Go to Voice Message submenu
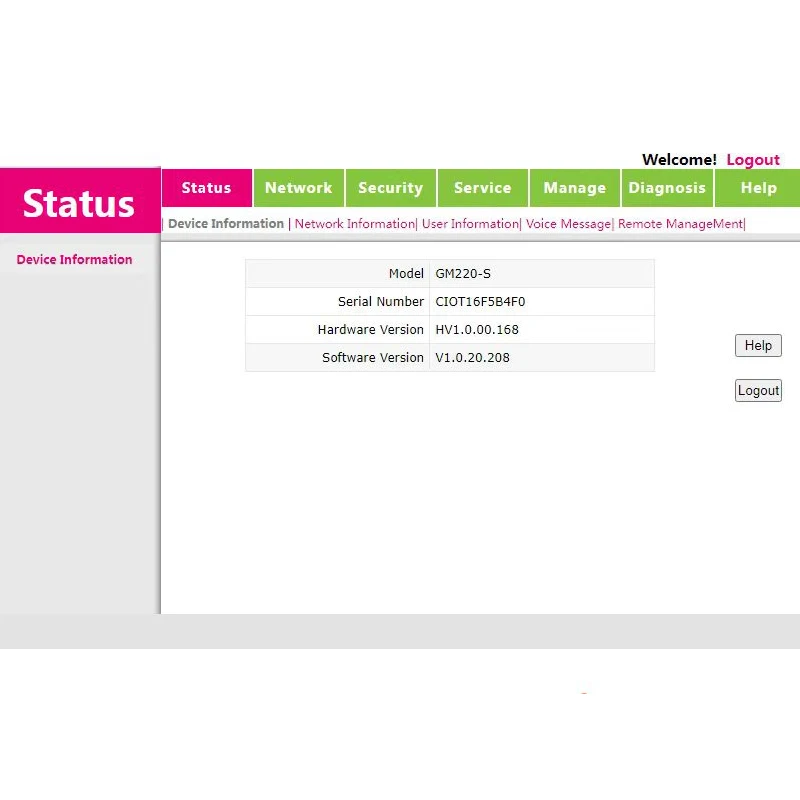This screenshot has height=800, width=800. (x=568, y=223)
